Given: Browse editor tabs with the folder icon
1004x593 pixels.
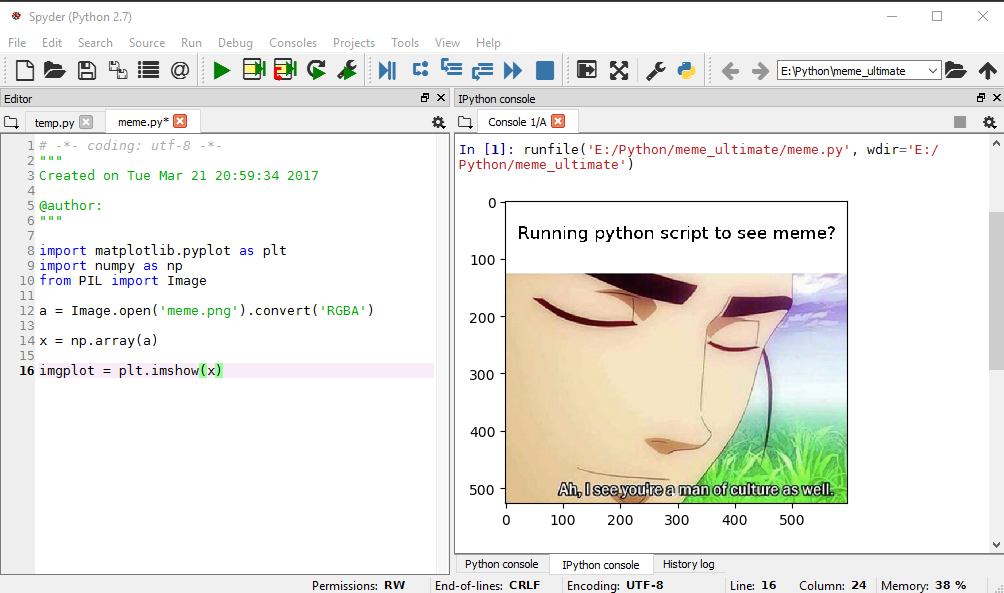Looking at the screenshot, I should 11,122.
